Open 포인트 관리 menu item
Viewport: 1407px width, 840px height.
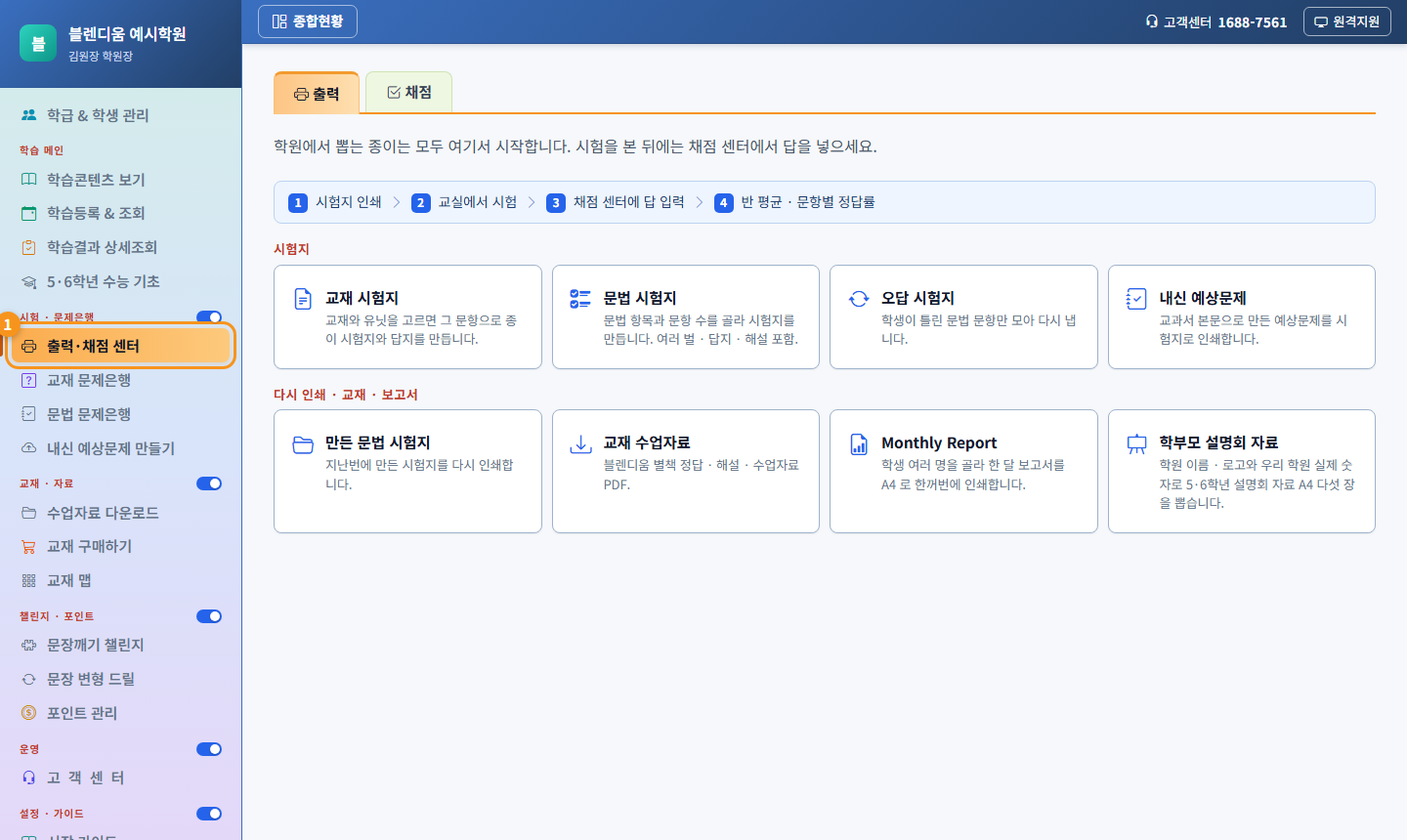tap(121, 713)
